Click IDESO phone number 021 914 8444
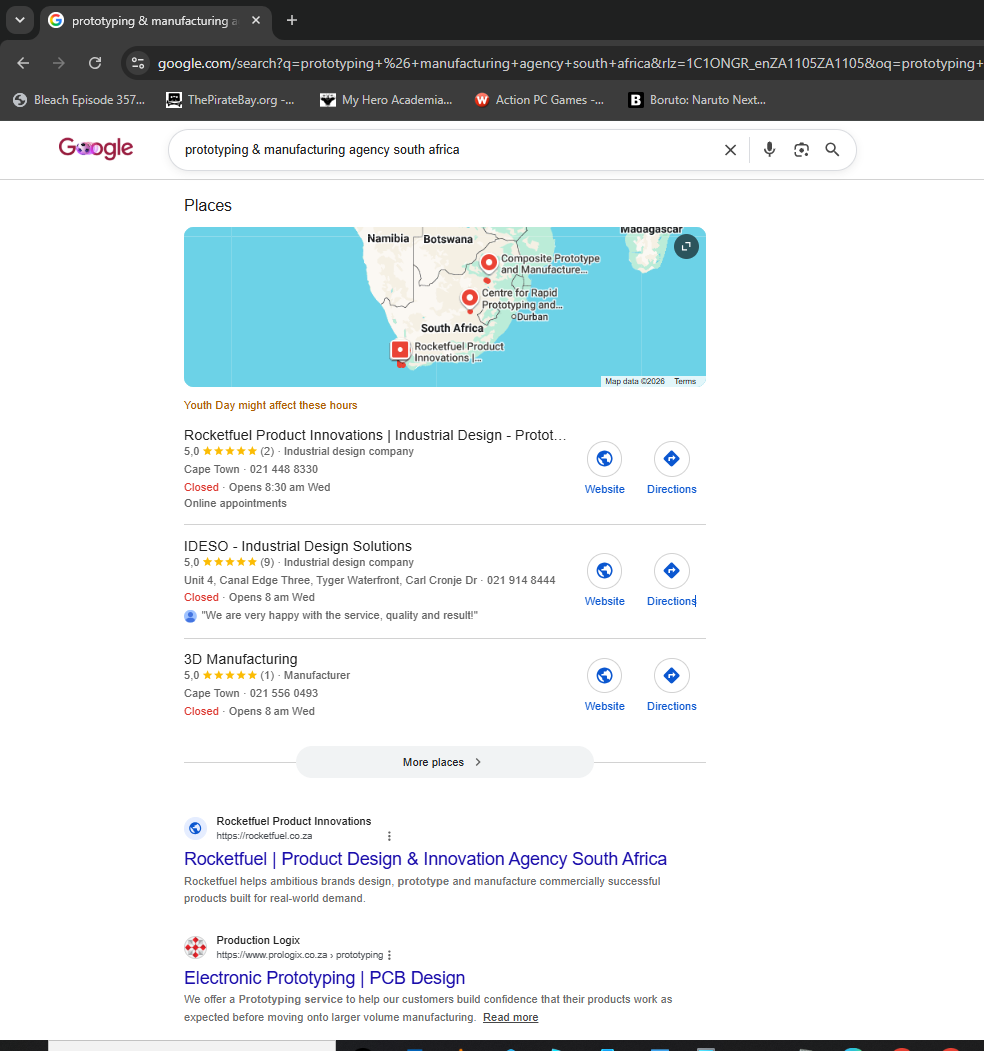The image size is (984, 1051). 521,580
